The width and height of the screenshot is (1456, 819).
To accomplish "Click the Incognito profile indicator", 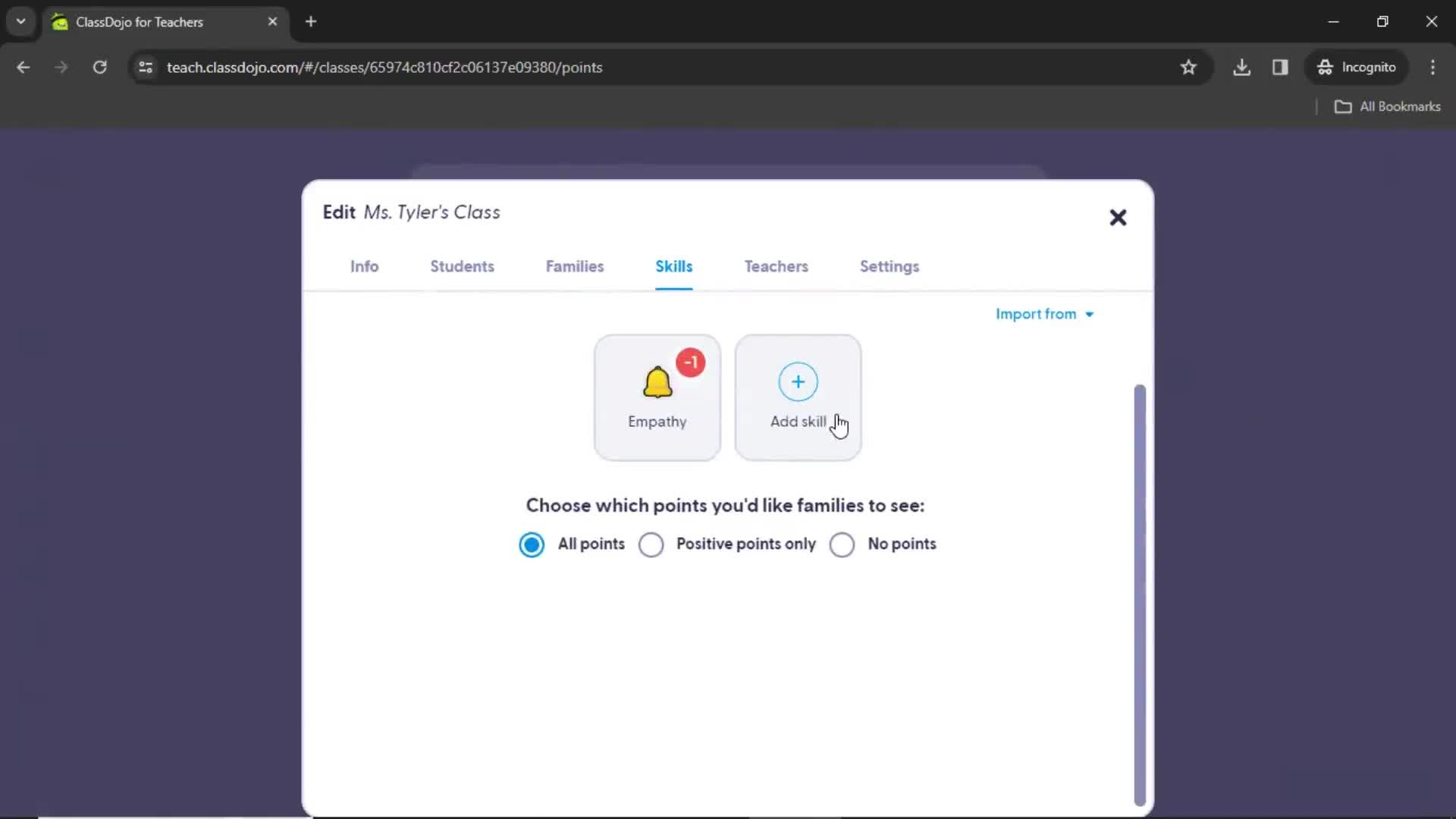I will tap(1357, 67).
